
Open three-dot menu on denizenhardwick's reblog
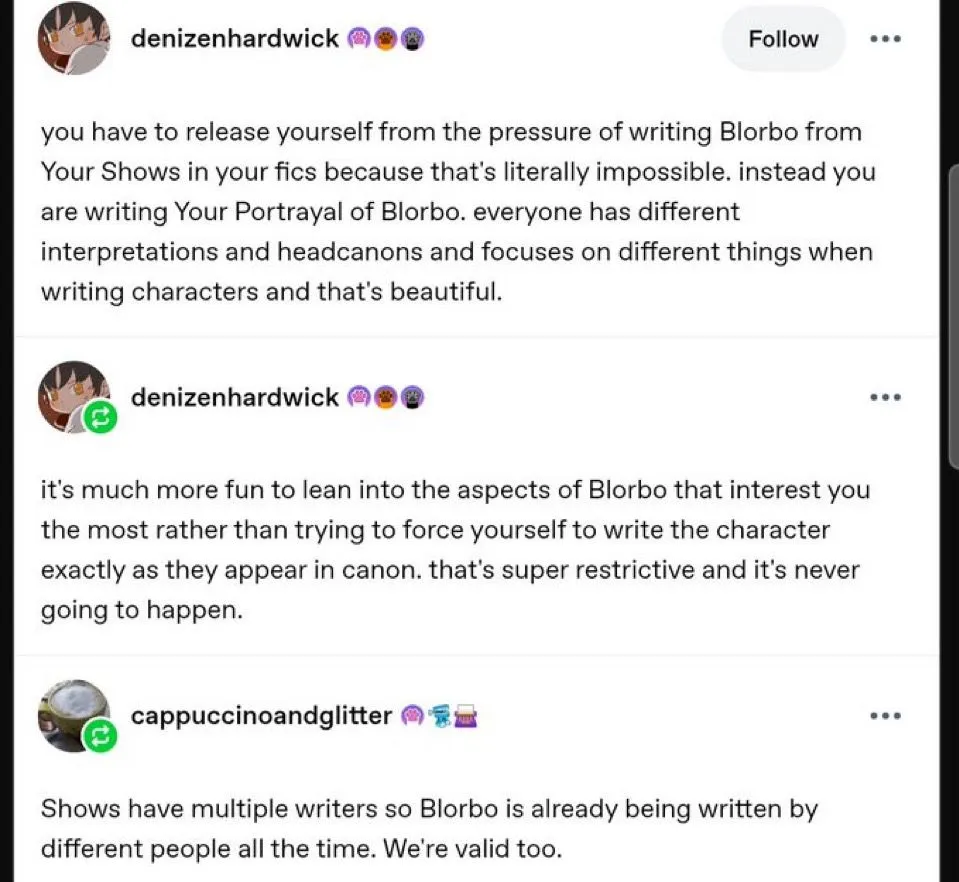pyautogui.click(x=885, y=398)
